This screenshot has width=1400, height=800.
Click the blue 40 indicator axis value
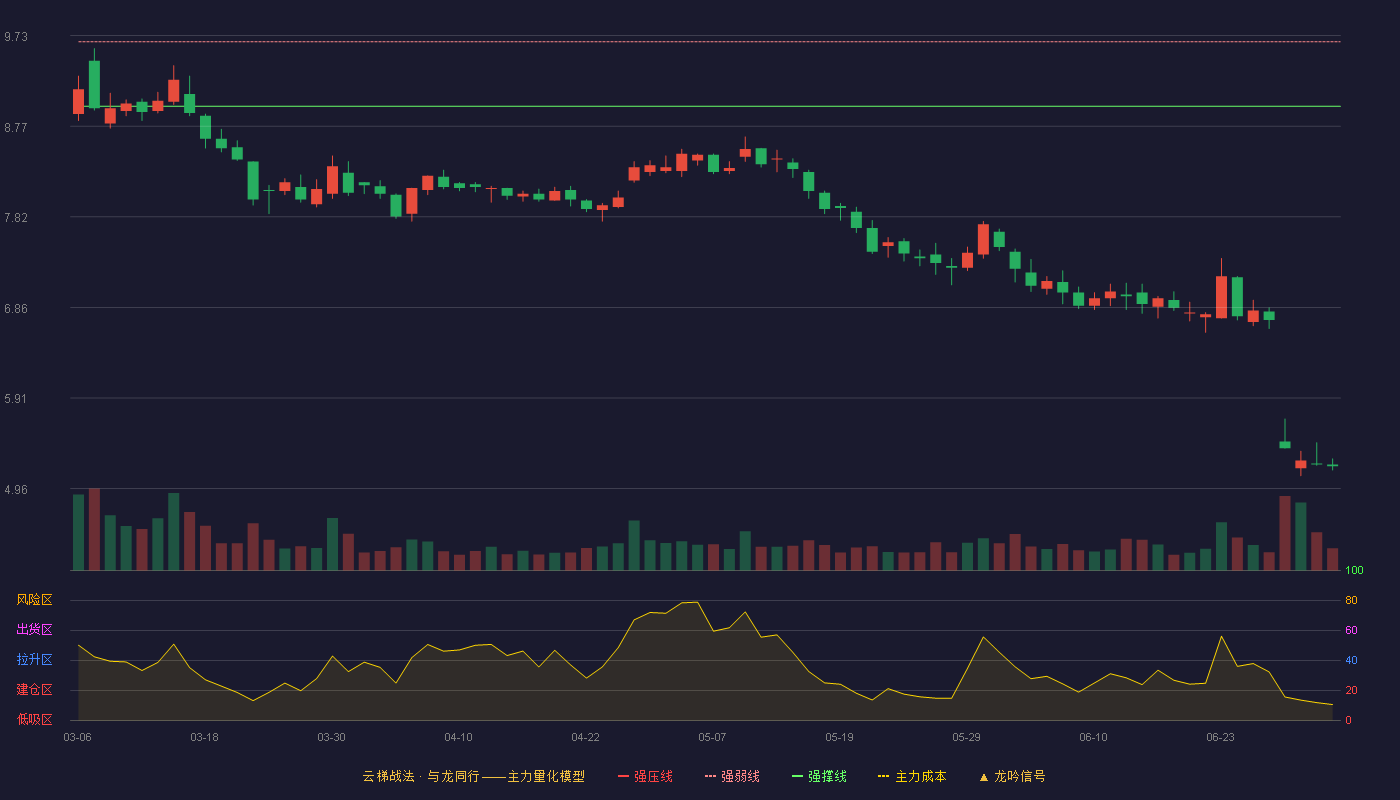1351,660
